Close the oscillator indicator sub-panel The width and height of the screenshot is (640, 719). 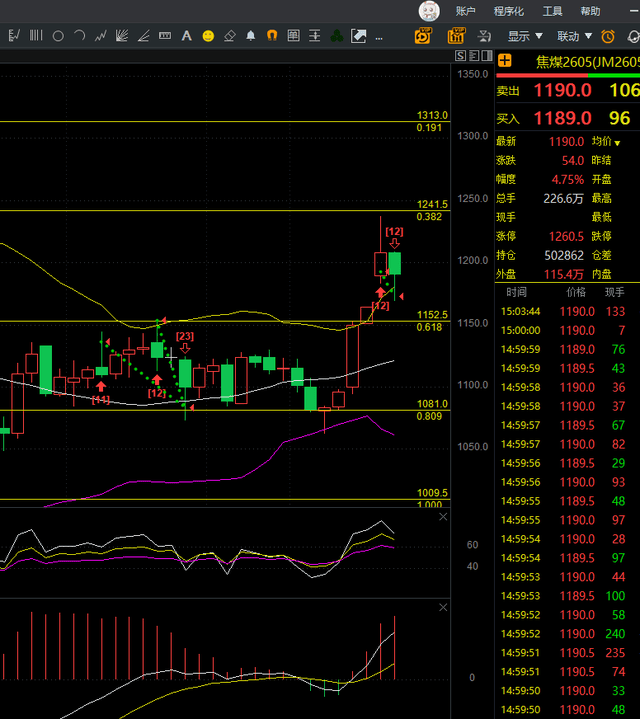pyautogui.click(x=443, y=518)
